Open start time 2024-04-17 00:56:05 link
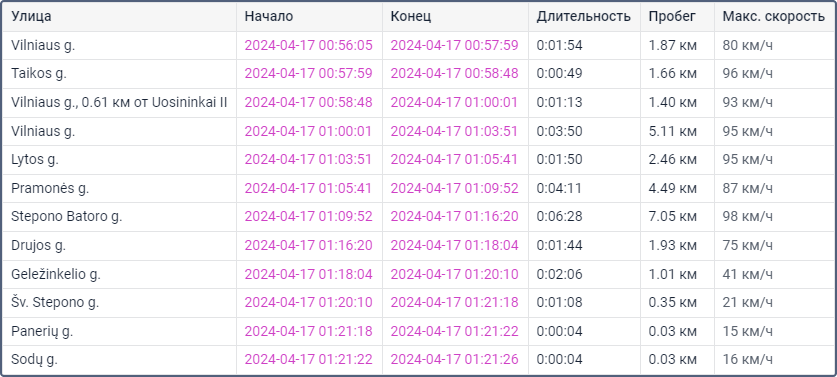 coord(308,45)
